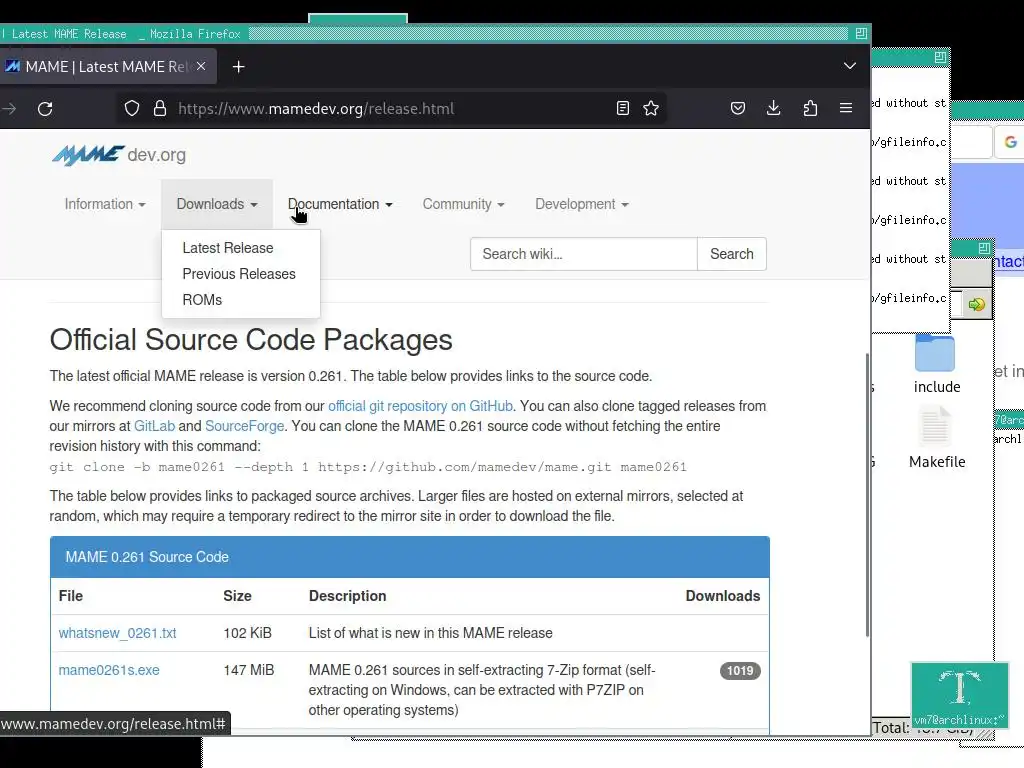Open the Save to Pocket icon
The image size is (1024, 768).
(738, 108)
